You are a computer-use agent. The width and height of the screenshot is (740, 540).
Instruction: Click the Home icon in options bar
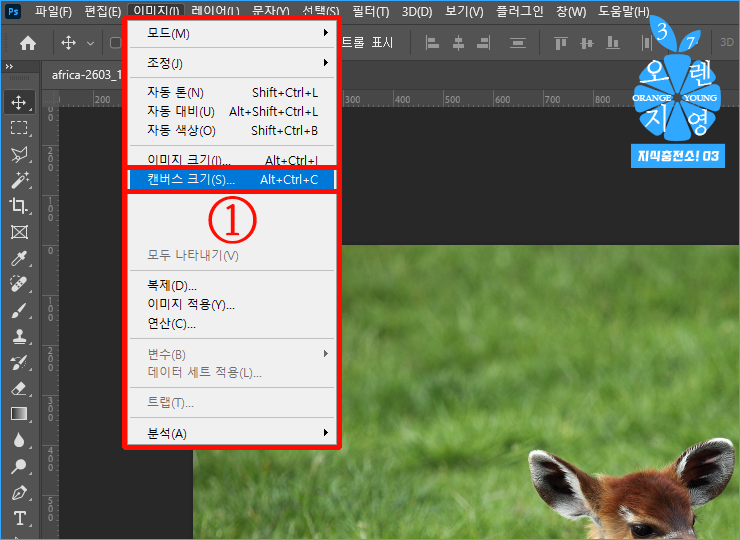point(28,43)
